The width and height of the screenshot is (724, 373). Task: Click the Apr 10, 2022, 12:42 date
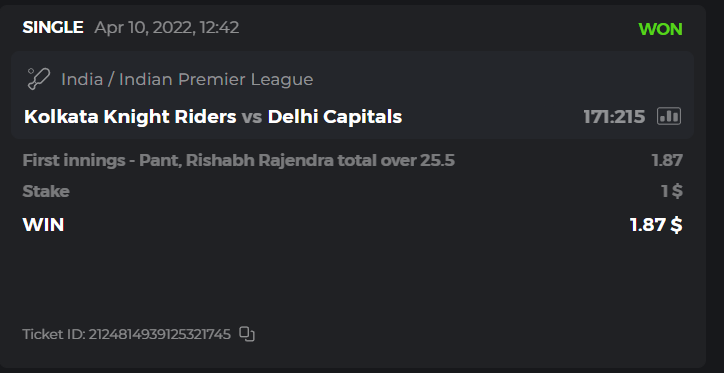(x=167, y=28)
